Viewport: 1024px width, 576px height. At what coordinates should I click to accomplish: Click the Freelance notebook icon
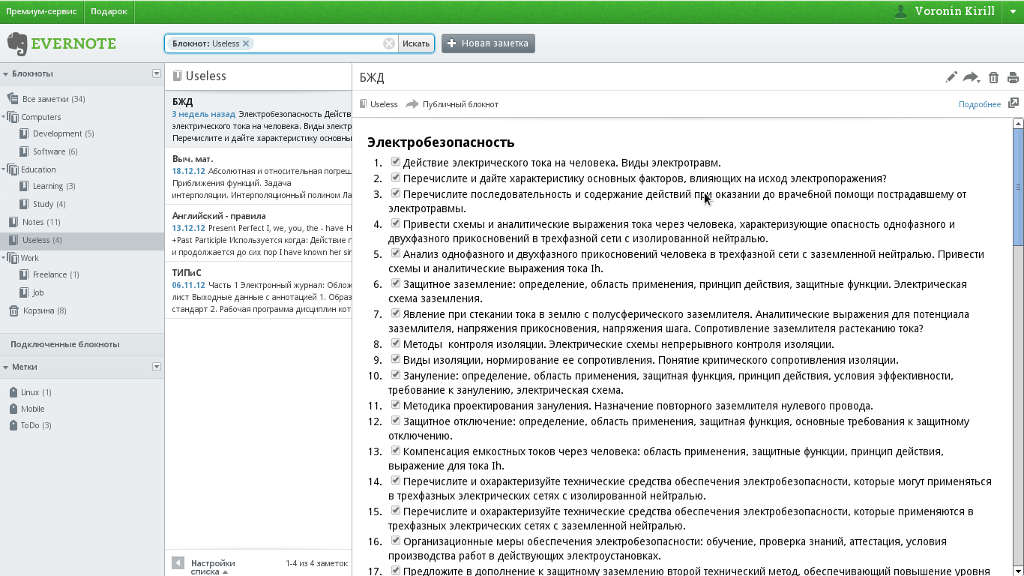coord(24,274)
